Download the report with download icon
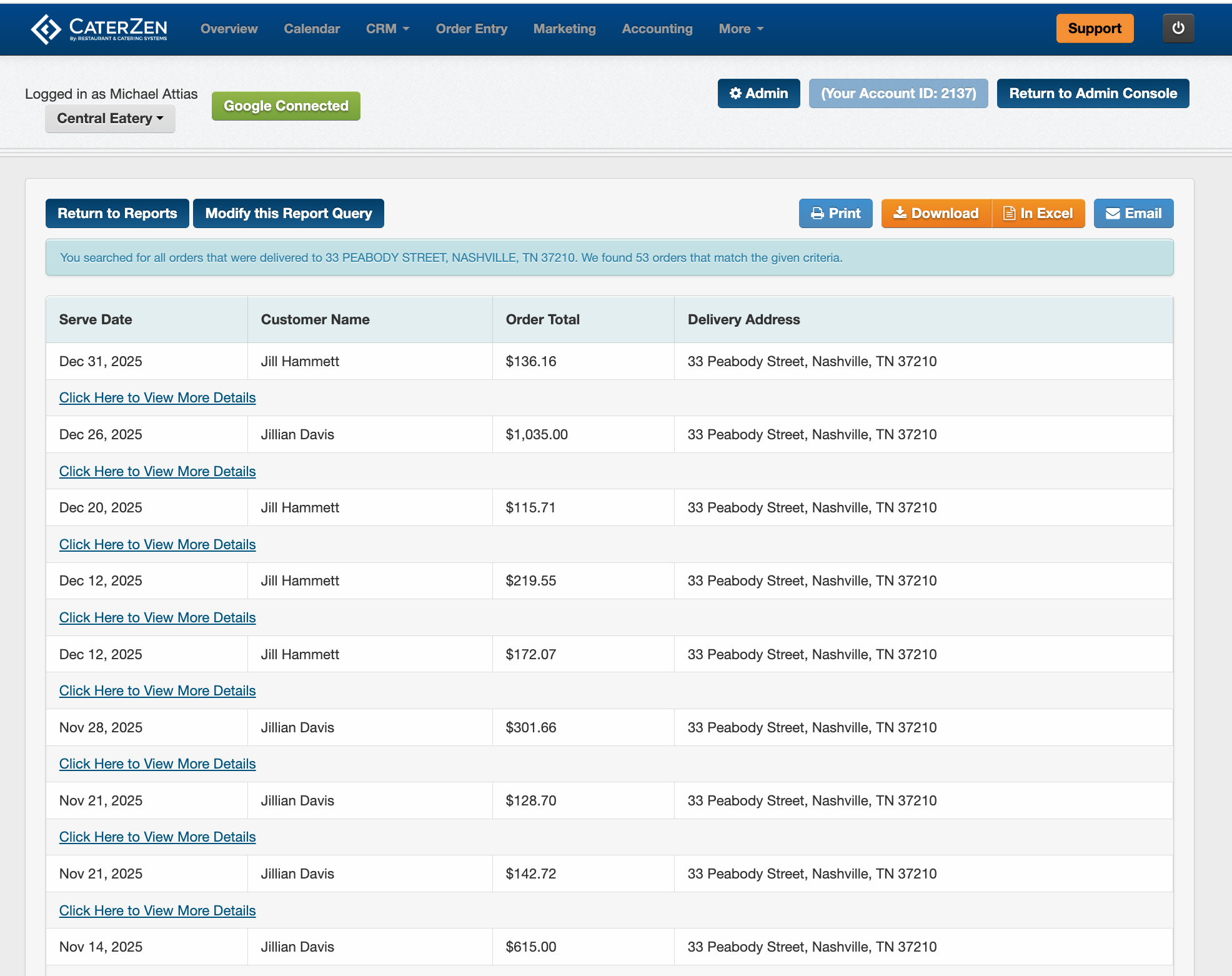Screen dimensions: 1232x976 936,214
